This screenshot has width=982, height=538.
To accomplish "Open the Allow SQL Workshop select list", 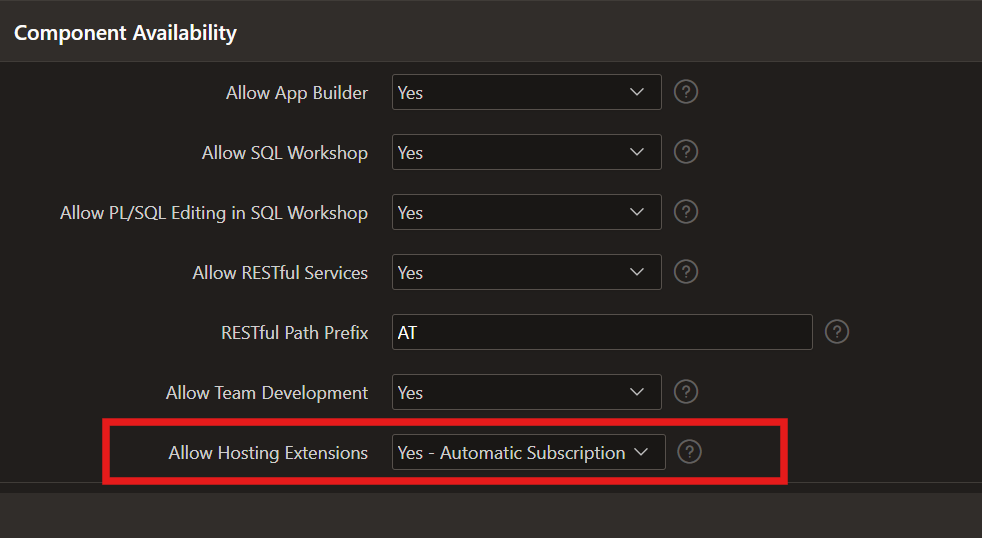I will (x=526, y=152).
